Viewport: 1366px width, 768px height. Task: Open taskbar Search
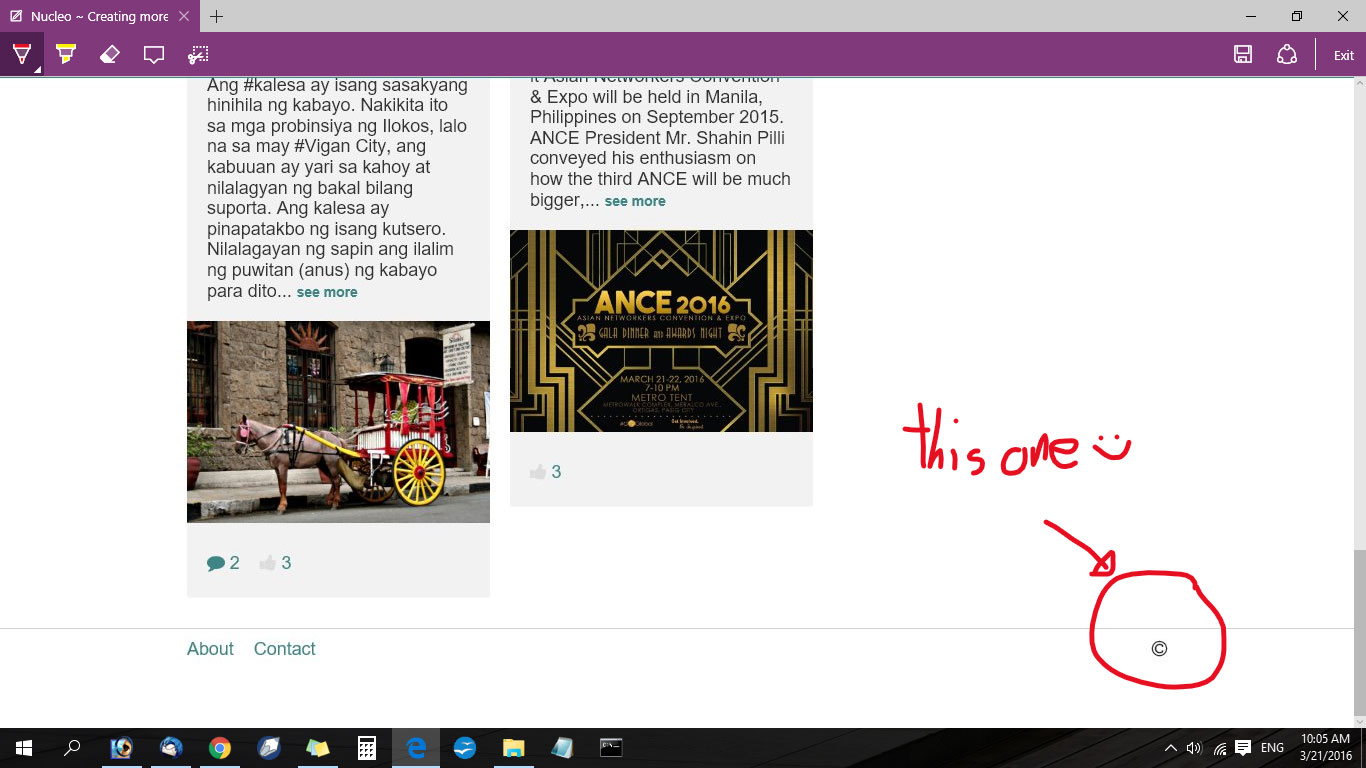pos(72,748)
